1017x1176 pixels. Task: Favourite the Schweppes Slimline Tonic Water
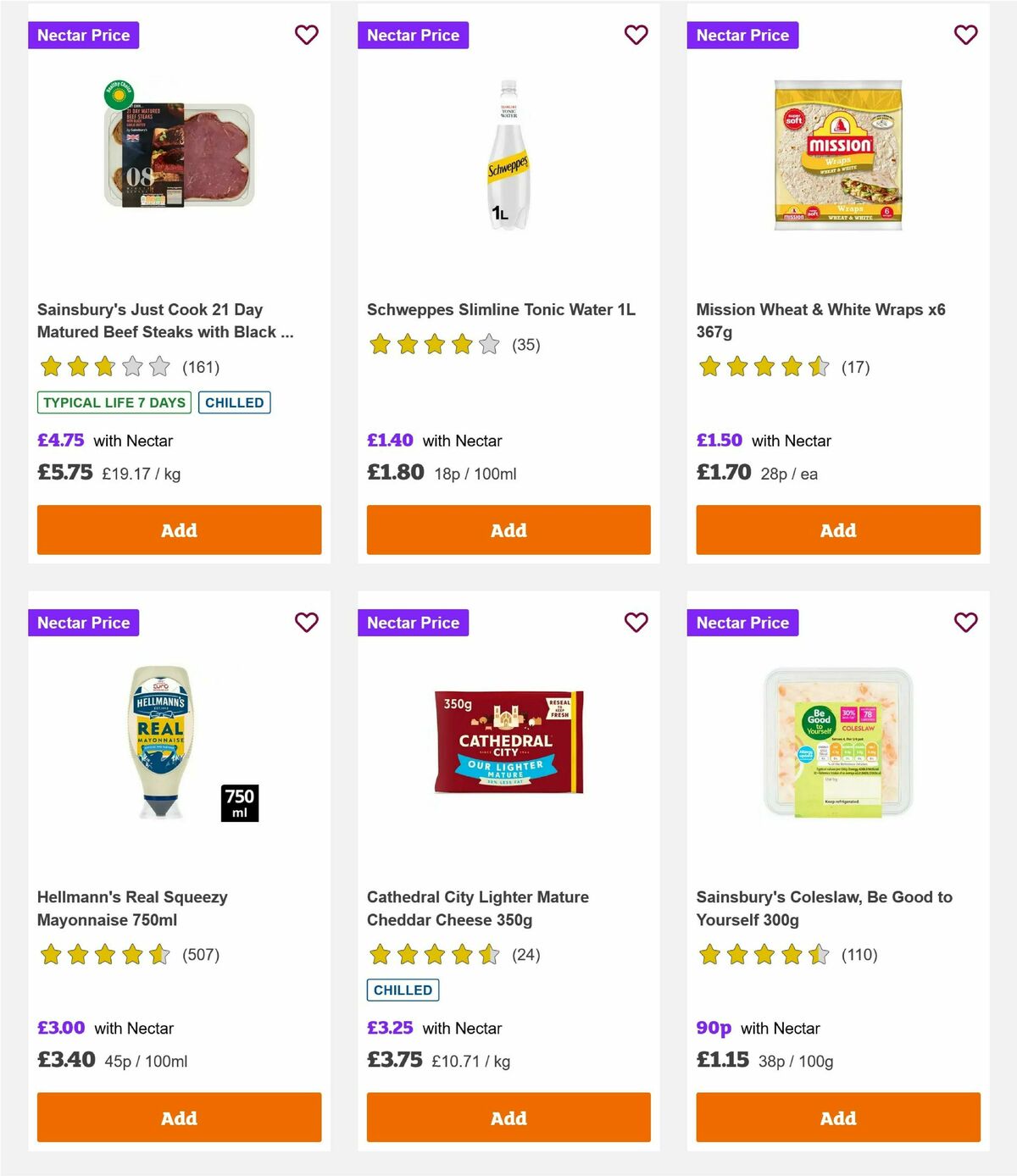tap(636, 35)
